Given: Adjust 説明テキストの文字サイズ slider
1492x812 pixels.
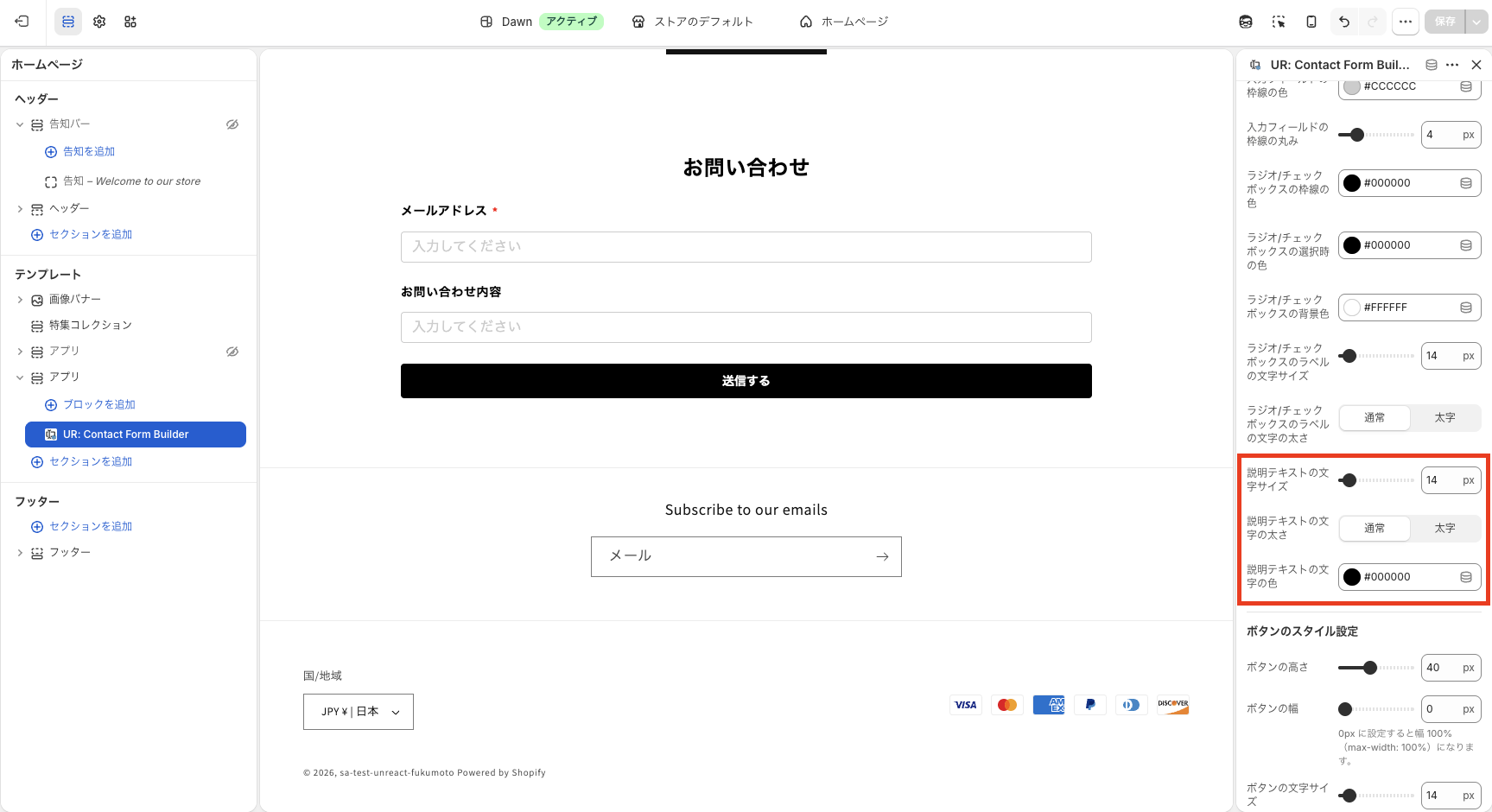Looking at the screenshot, I should click(1349, 480).
